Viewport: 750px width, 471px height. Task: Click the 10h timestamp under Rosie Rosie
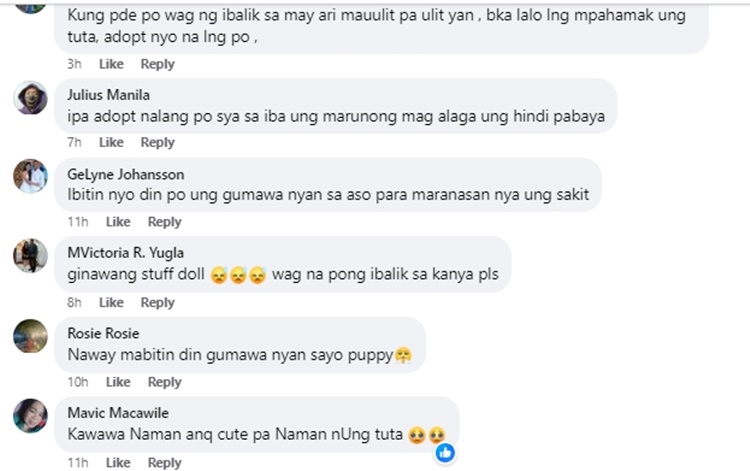[x=77, y=382]
